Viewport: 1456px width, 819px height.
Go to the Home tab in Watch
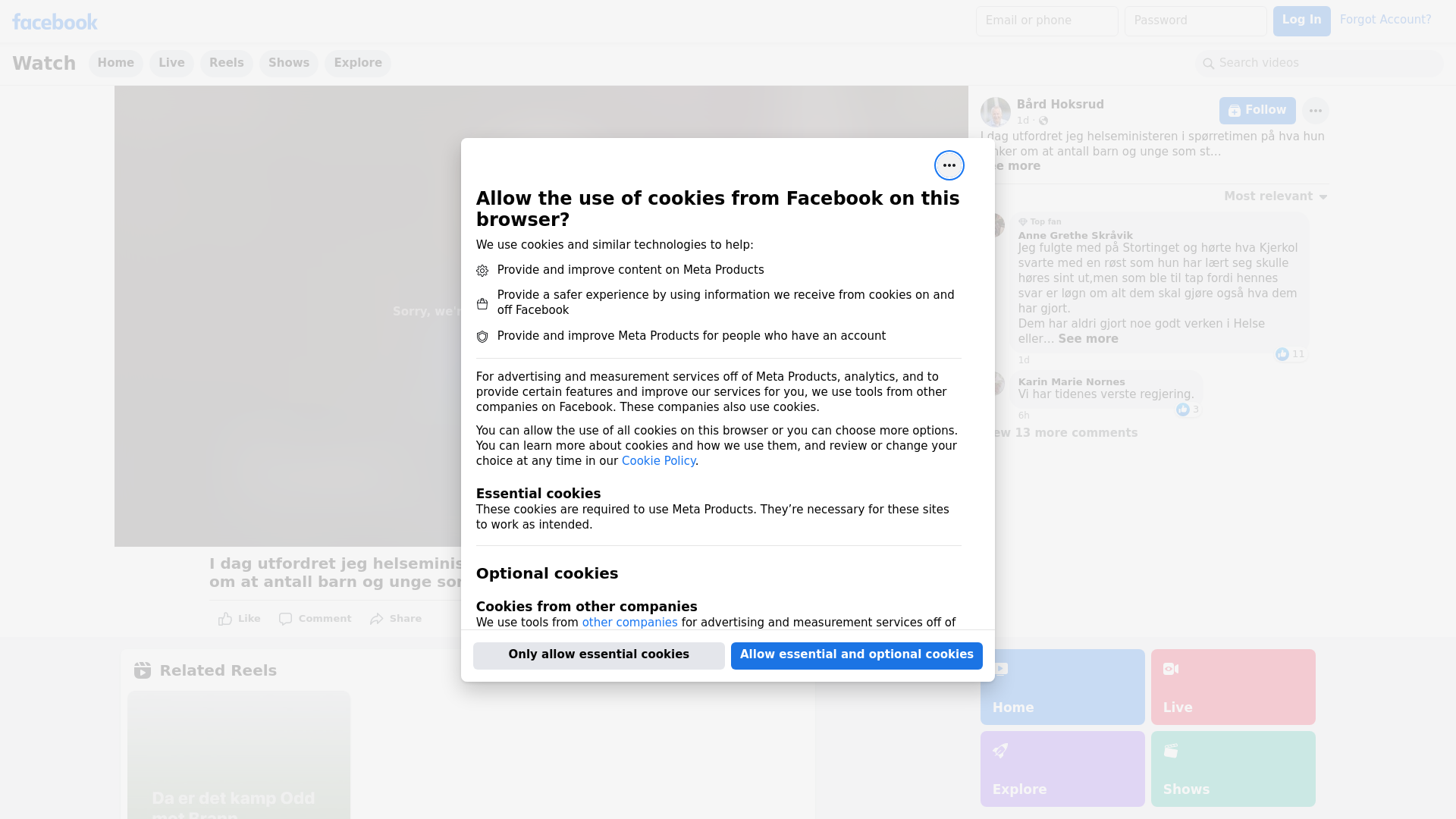[115, 63]
